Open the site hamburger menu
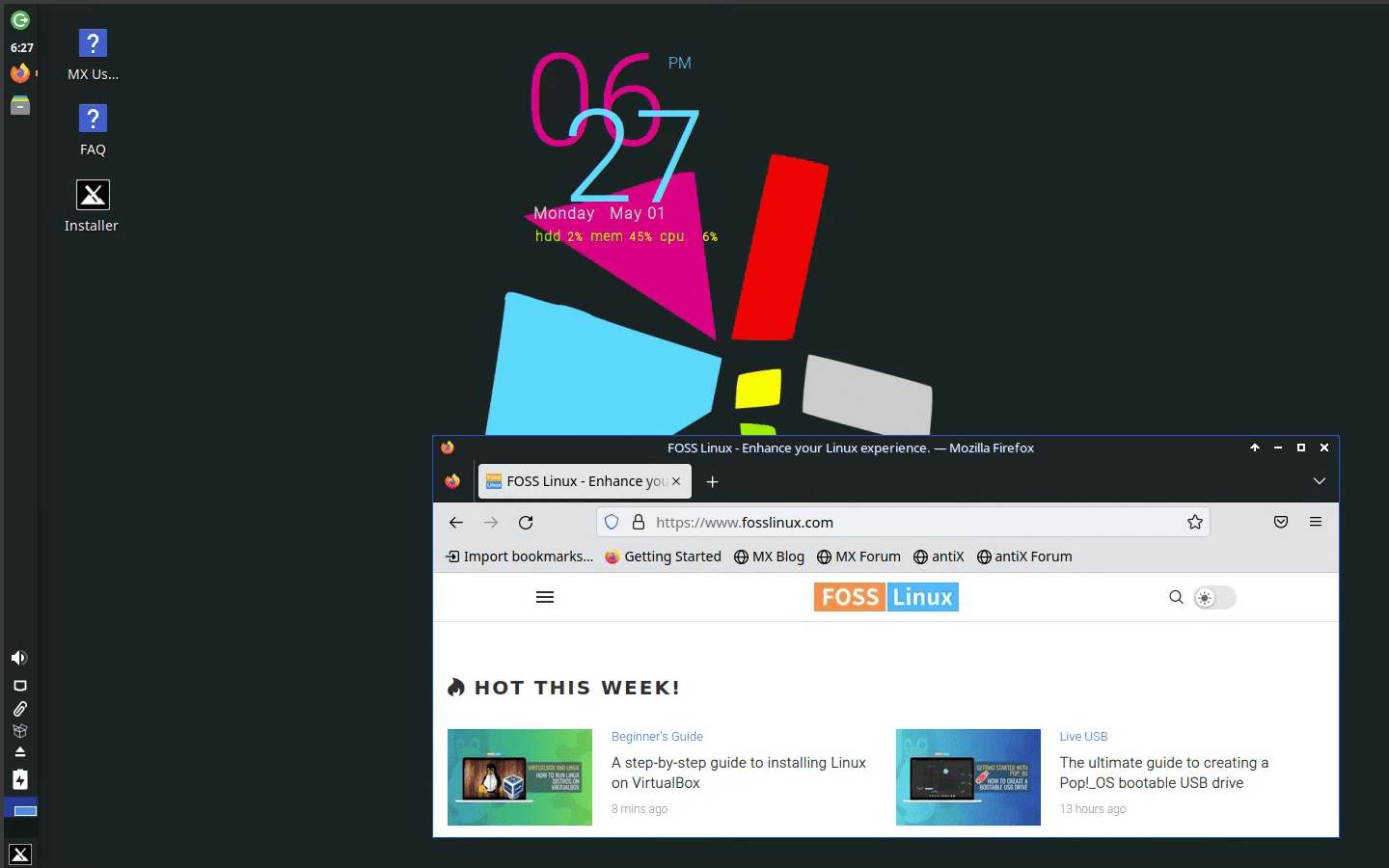The height and width of the screenshot is (868, 1389). coord(545,597)
